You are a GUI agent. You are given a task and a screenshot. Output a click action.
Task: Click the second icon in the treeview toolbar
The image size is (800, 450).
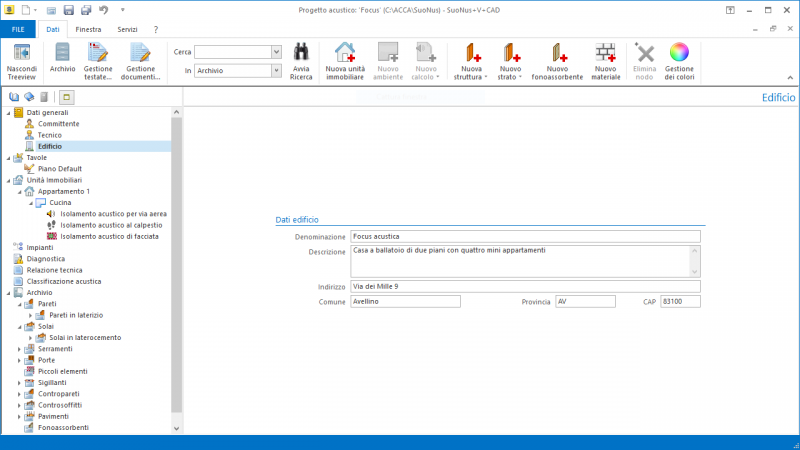tap(29, 97)
